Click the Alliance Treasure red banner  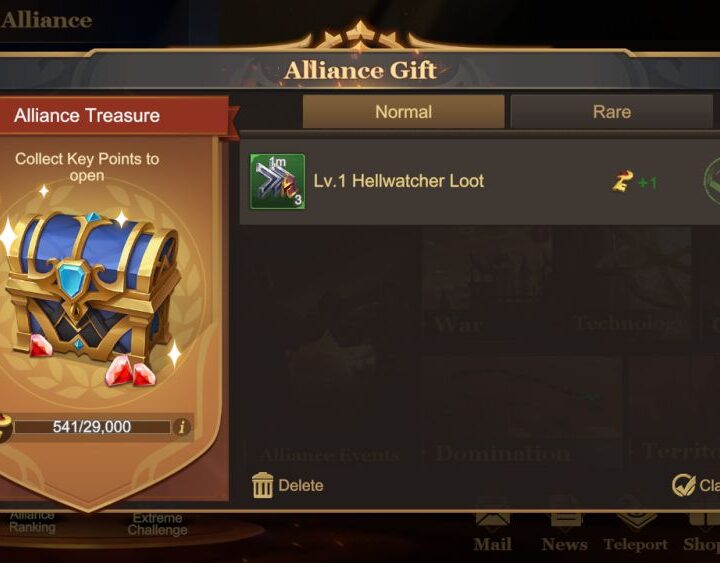click(x=115, y=115)
